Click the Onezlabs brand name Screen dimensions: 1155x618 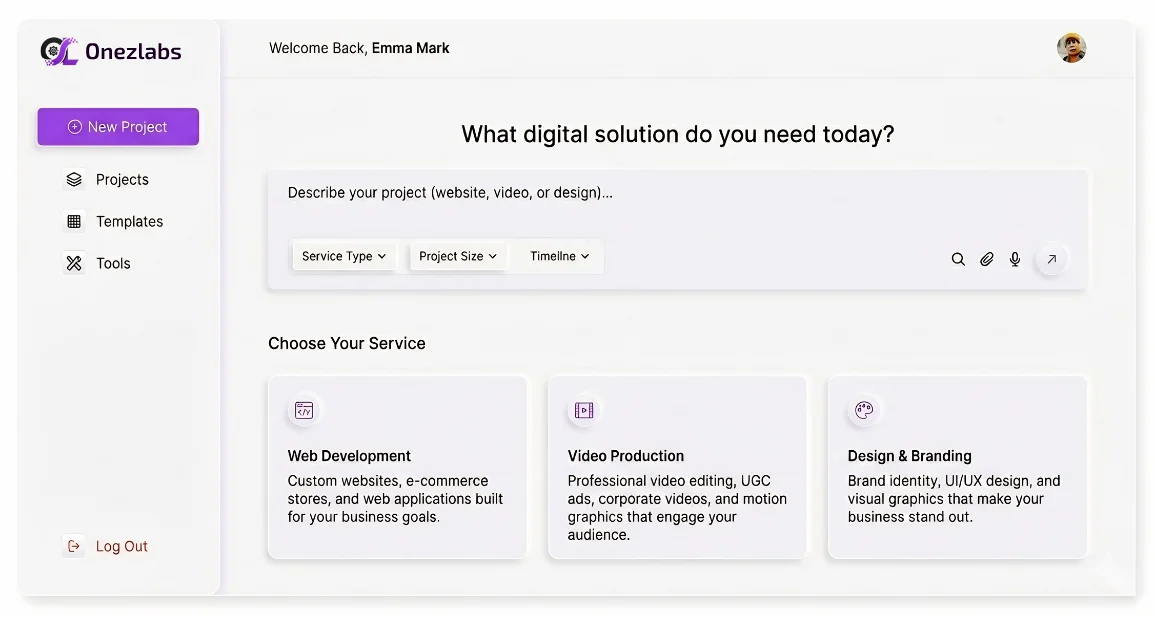click(133, 52)
